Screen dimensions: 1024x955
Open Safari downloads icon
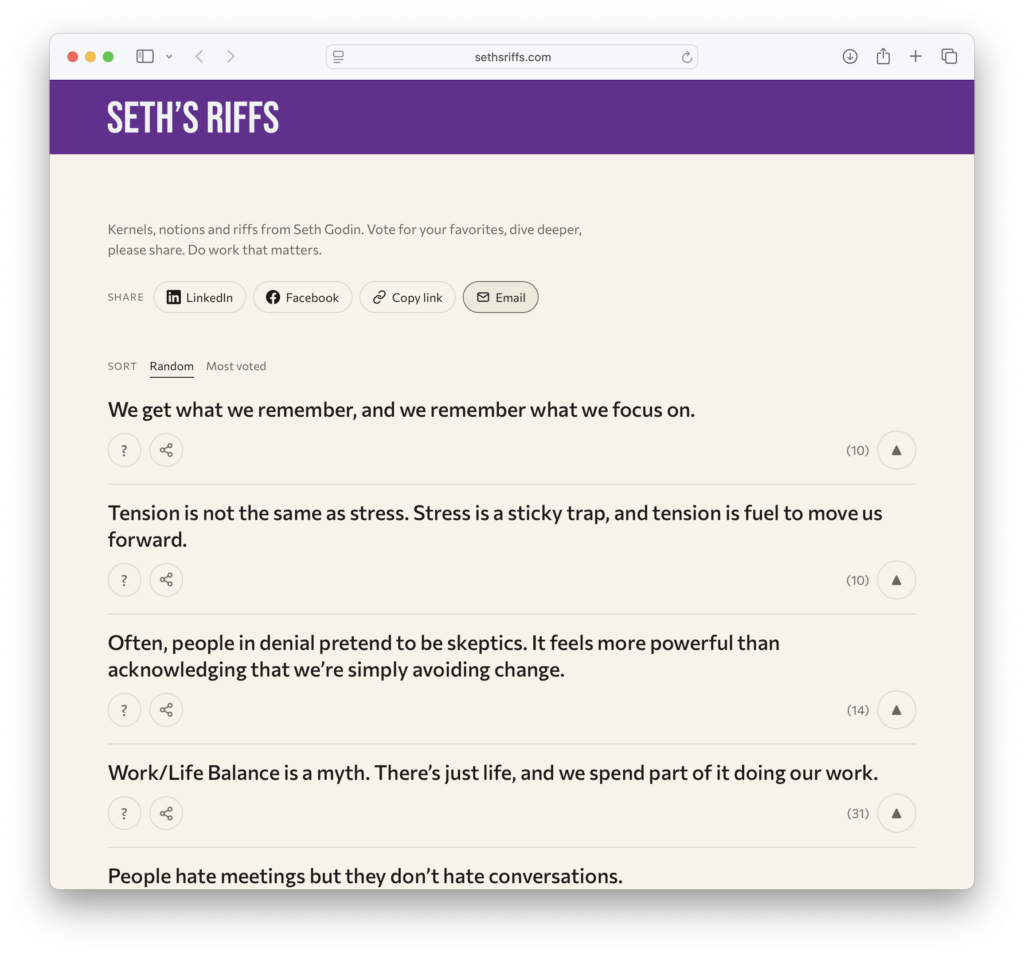[x=850, y=57]
